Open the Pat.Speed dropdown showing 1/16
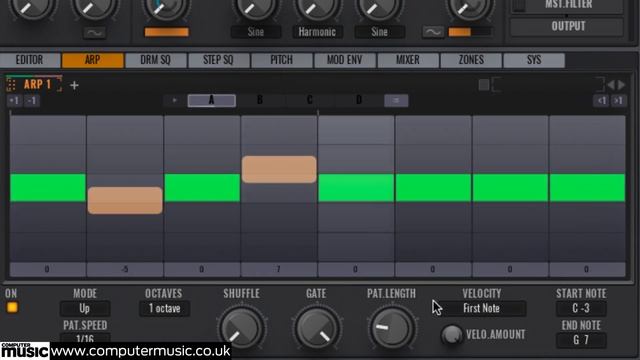 (85, 338)
